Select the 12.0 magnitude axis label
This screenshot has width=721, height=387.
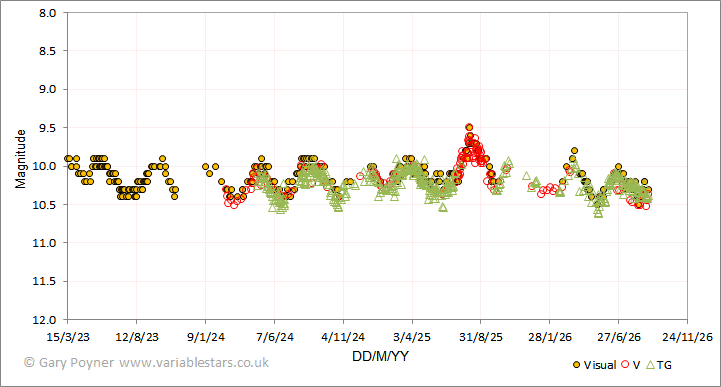pos(45,319)
